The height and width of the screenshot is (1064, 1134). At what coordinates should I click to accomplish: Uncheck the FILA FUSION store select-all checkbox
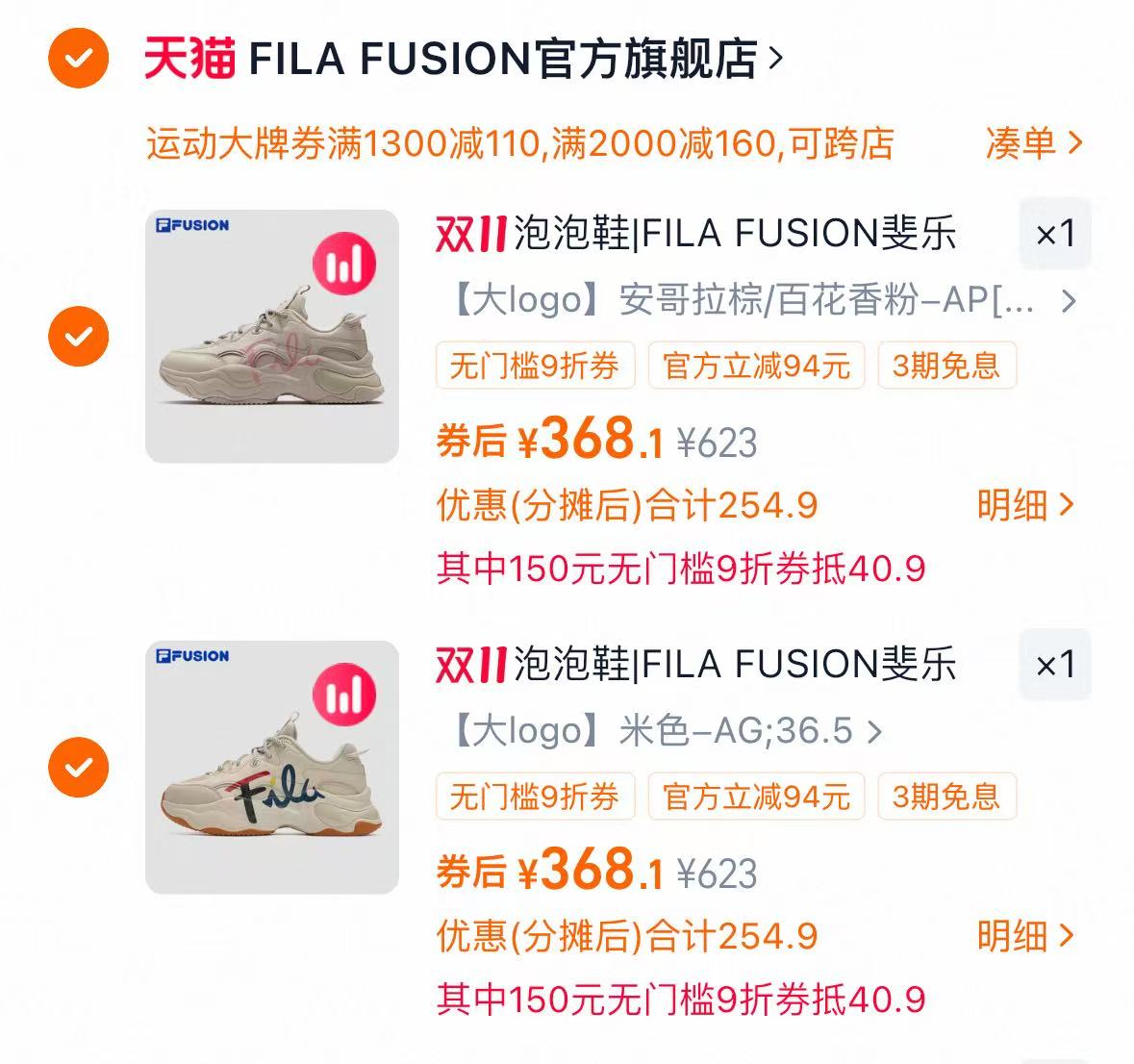[79, 59]
